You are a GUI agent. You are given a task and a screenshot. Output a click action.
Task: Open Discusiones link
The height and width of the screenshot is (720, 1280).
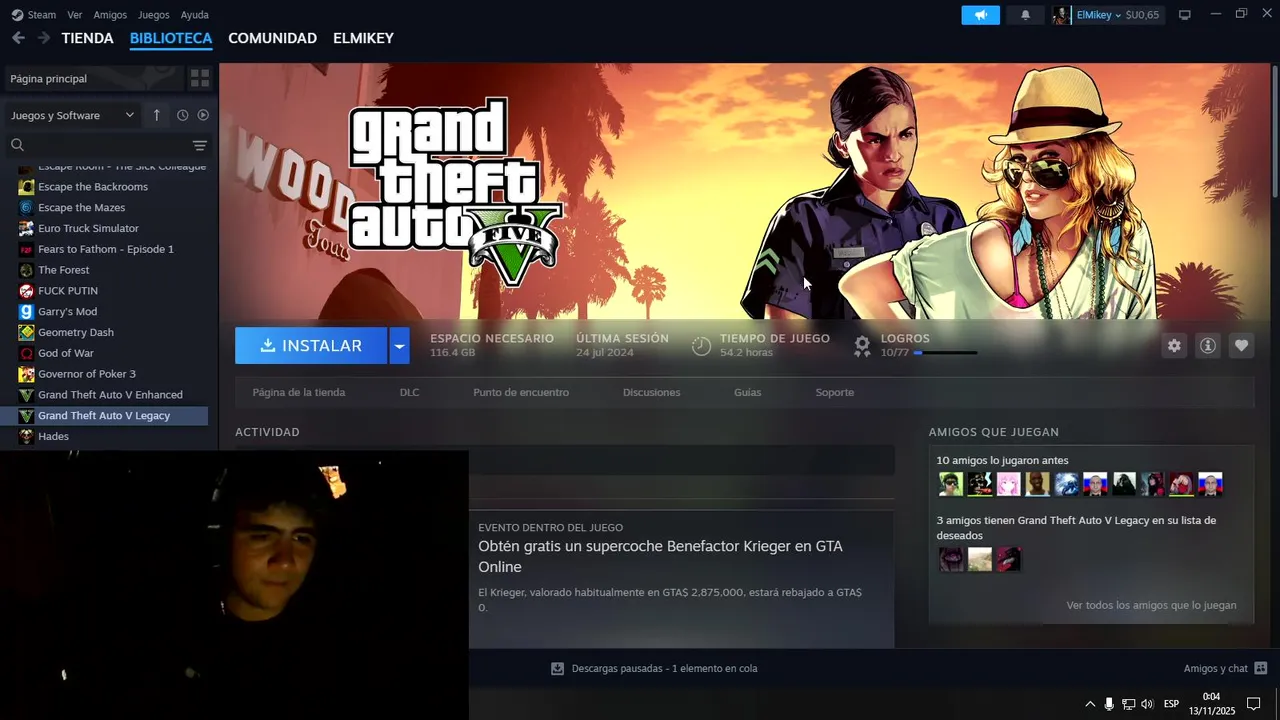point(651,392)
